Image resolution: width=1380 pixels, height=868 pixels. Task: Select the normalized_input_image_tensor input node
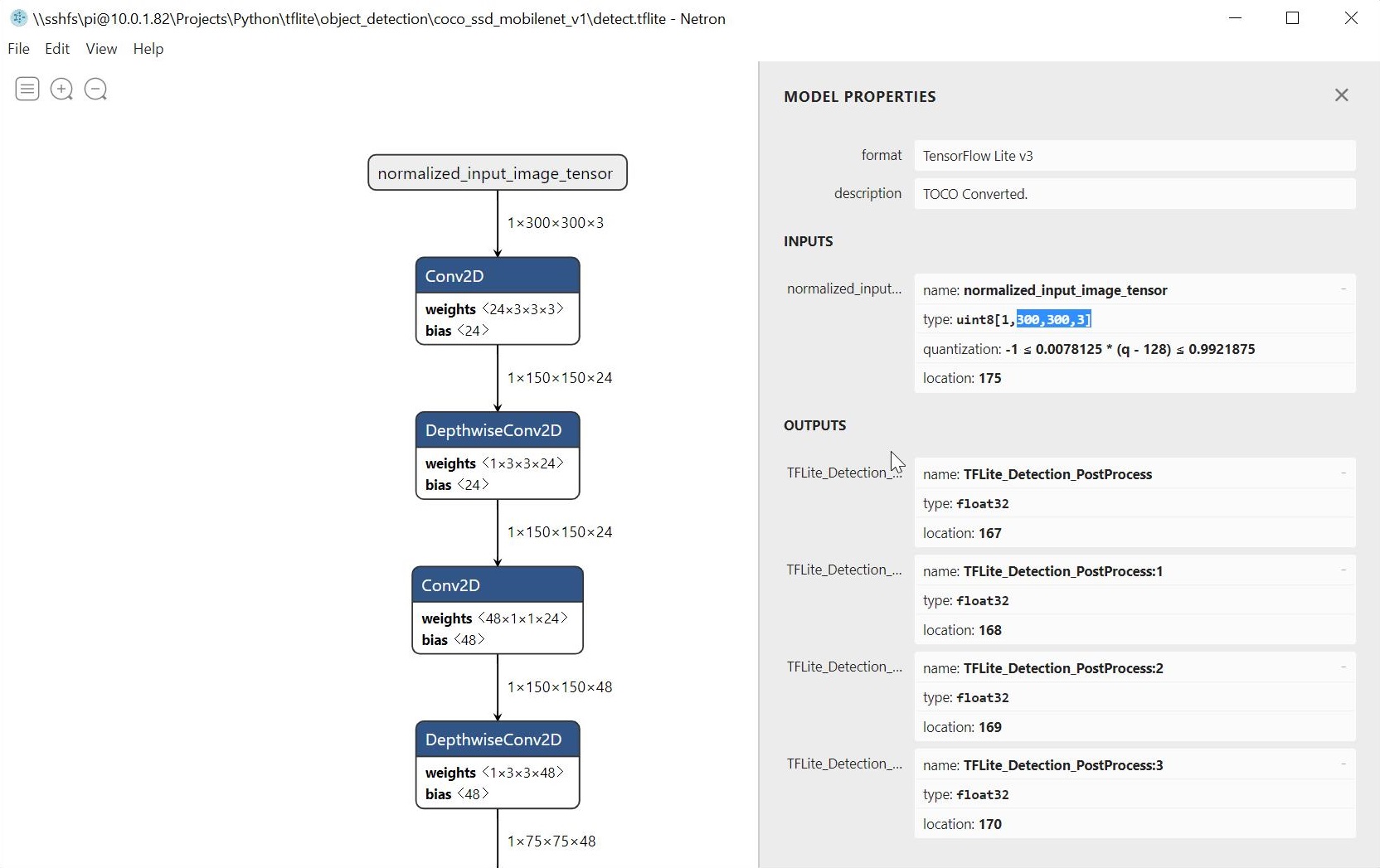point(497,173)
